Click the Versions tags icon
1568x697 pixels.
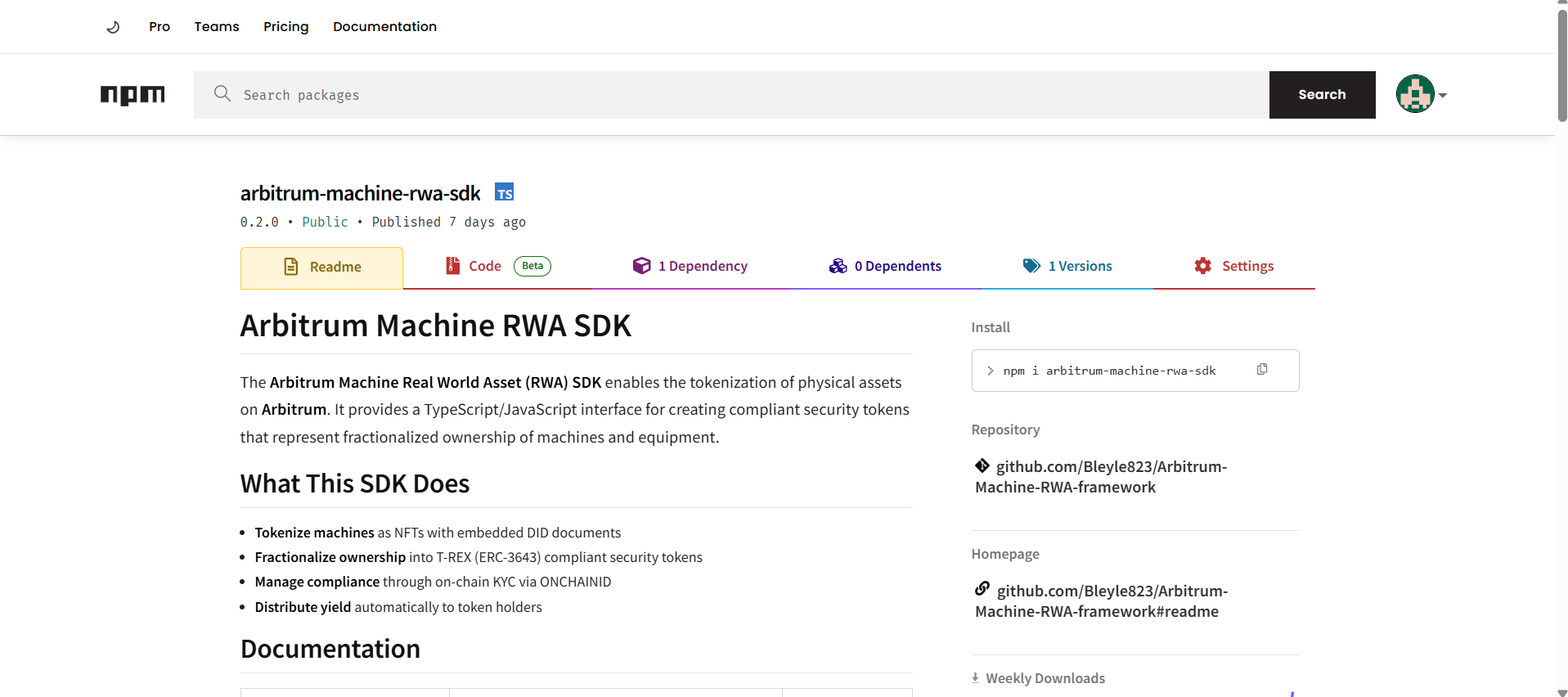pos(1031,266)
